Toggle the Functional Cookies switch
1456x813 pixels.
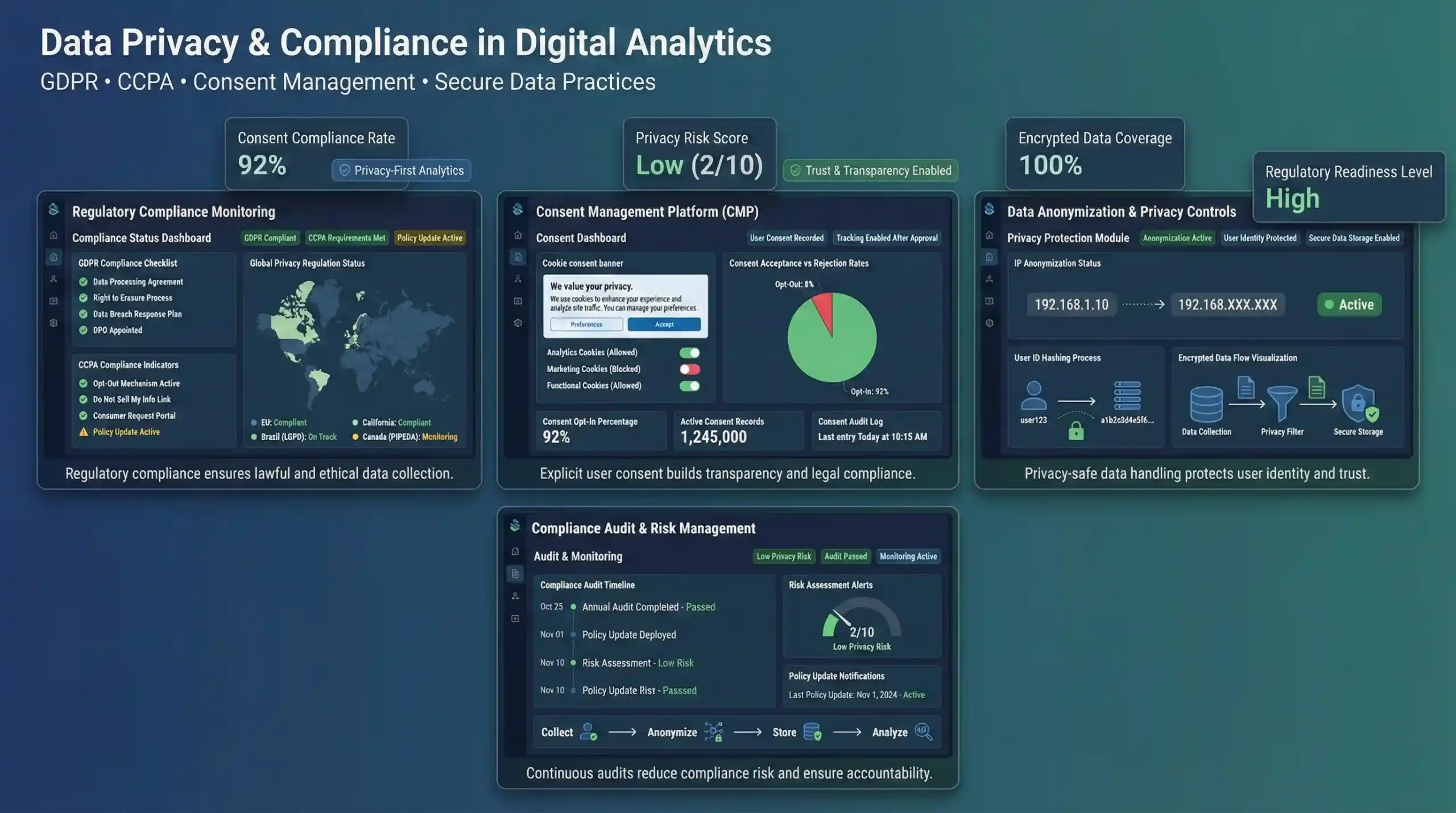tap(689, 386)
